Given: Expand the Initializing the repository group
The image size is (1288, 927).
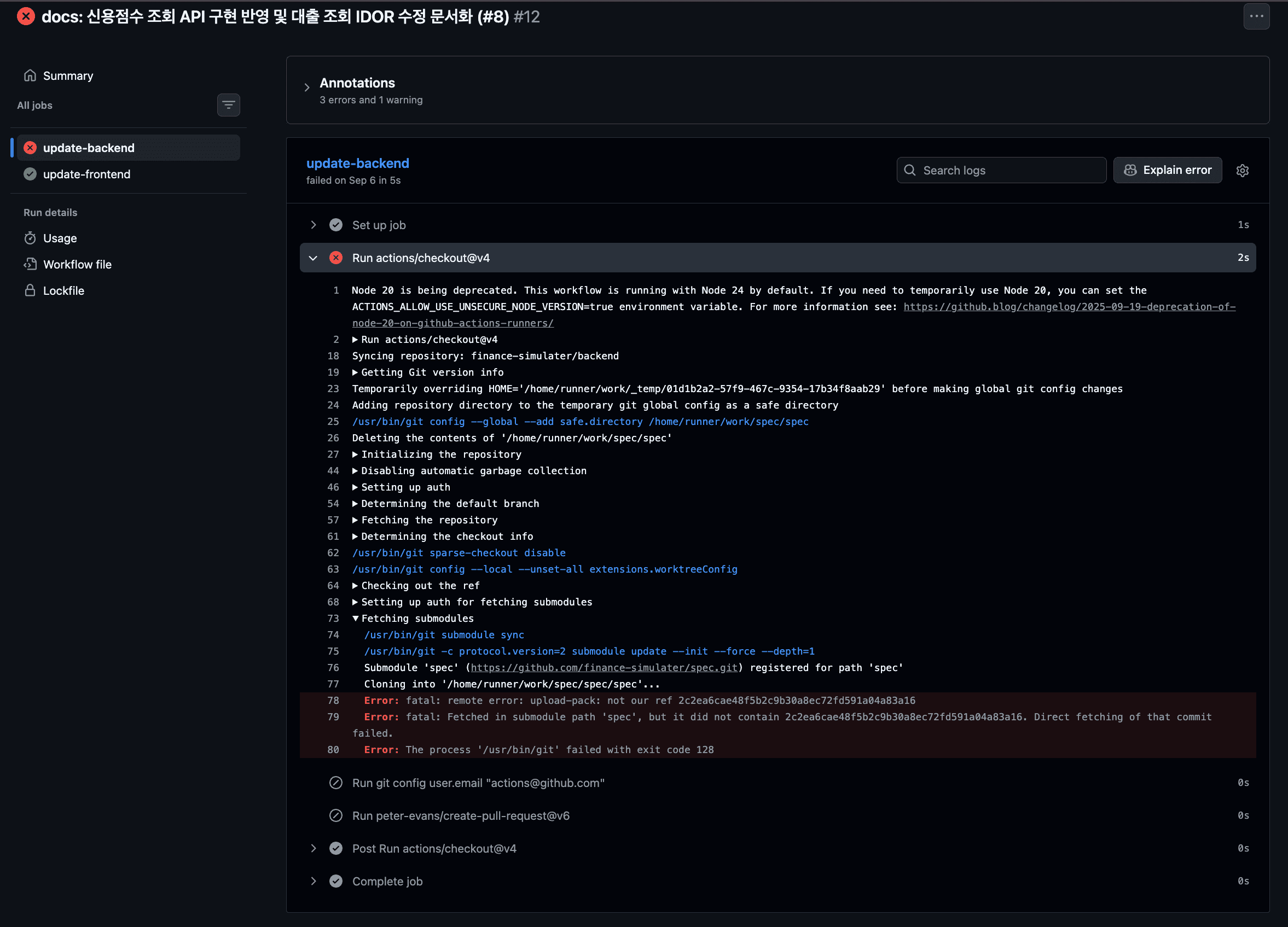Looking at the screenshot, I should pos(436,454).
